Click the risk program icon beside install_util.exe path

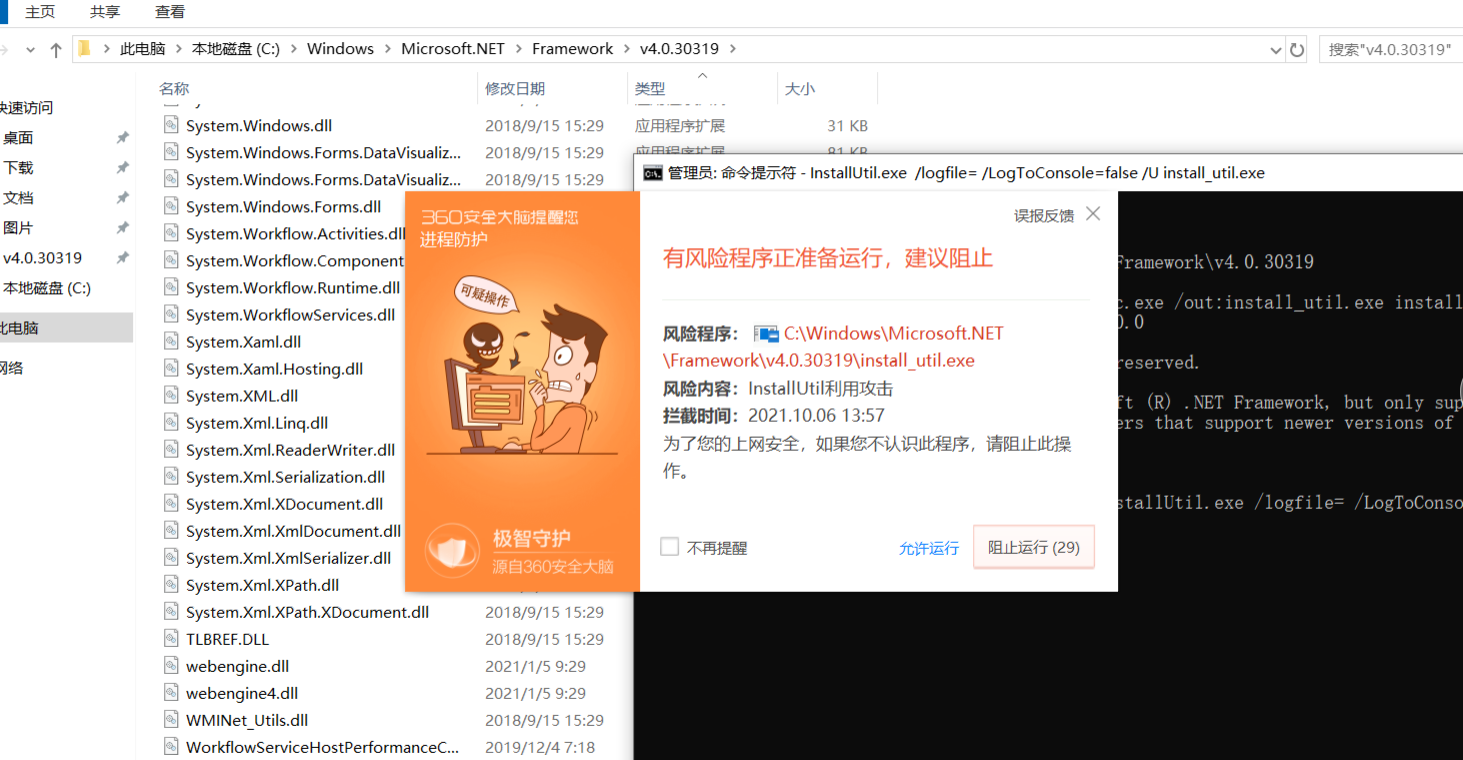pyautogui.click(x=766, y=334)
